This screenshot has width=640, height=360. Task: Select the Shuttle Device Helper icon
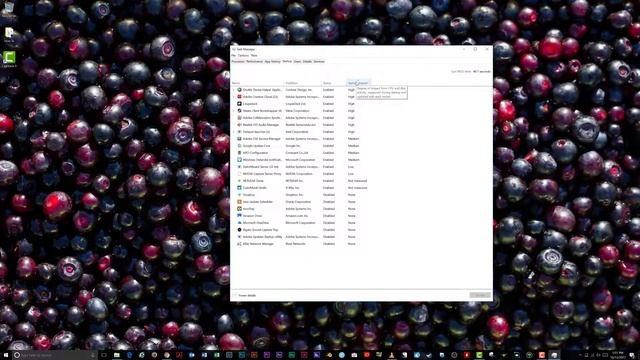[x=239, y=90]
